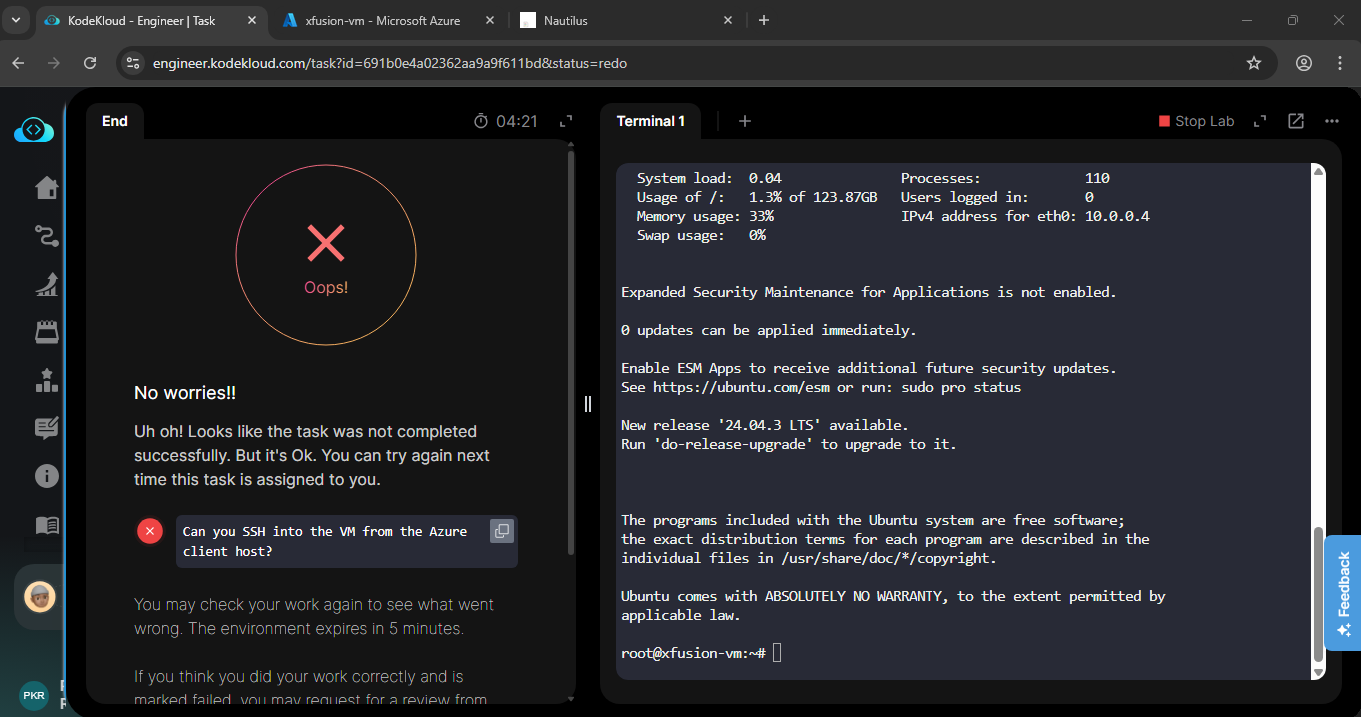The width and height of the screenshot is (1361, 717).
Task: Click the KodeKloud cloud logo
Action: point(34,130)
